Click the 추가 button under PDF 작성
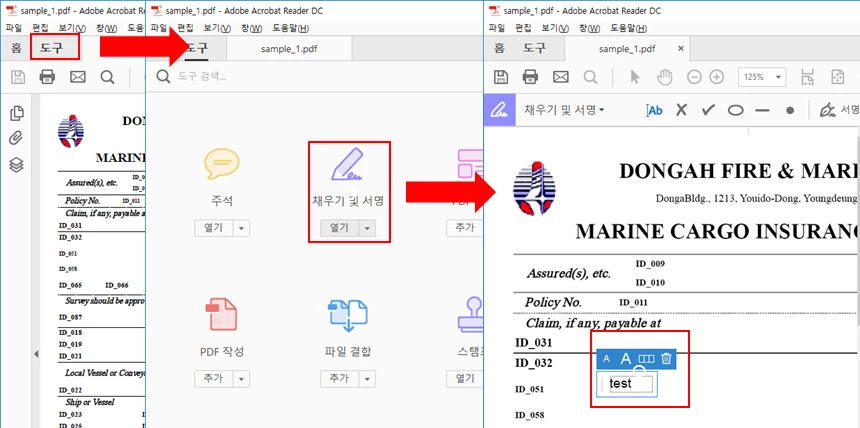Viewport: 860px width, 428px height. [213, 379]
